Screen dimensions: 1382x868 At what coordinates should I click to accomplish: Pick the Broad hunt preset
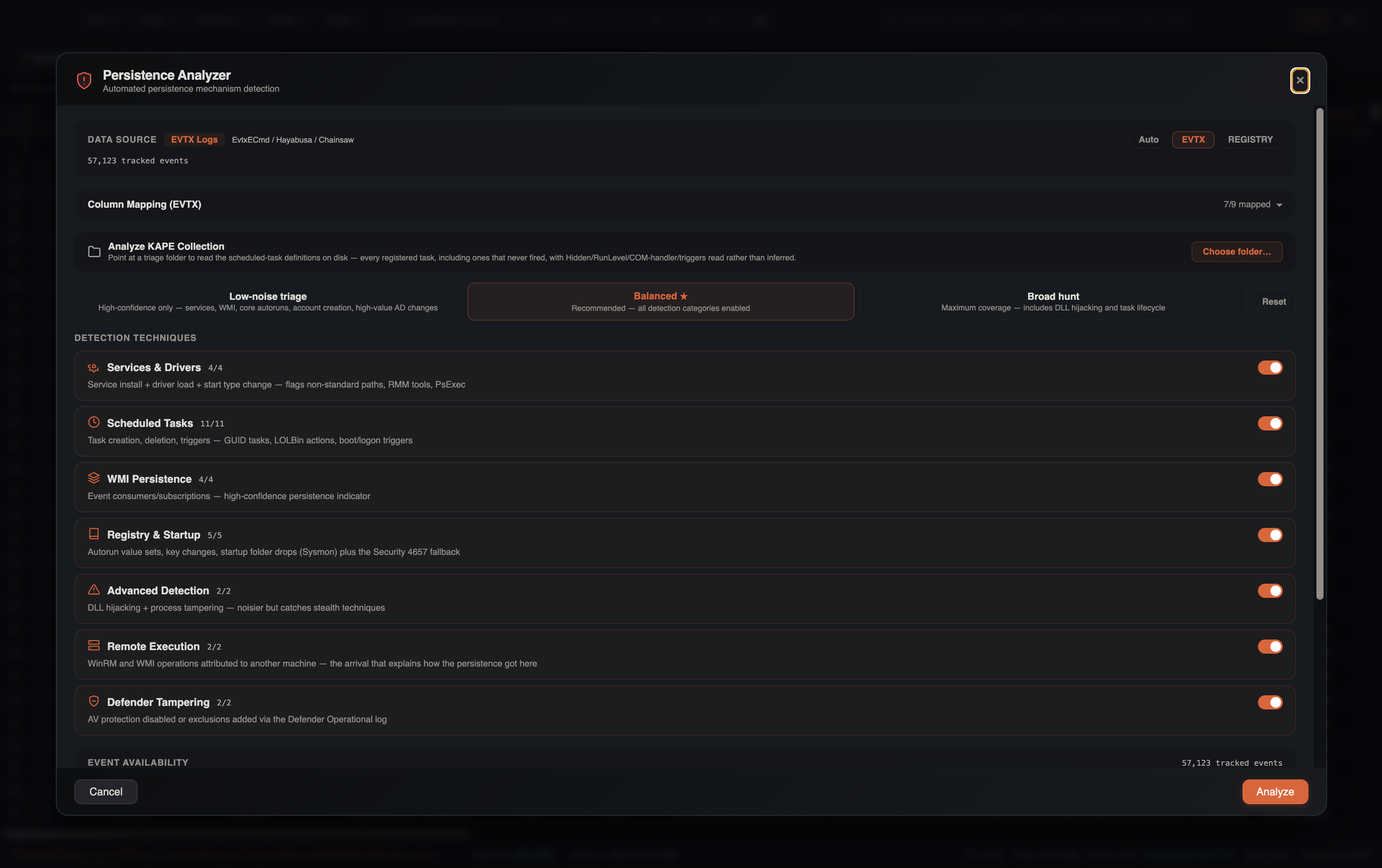(x=1053, y=302)
